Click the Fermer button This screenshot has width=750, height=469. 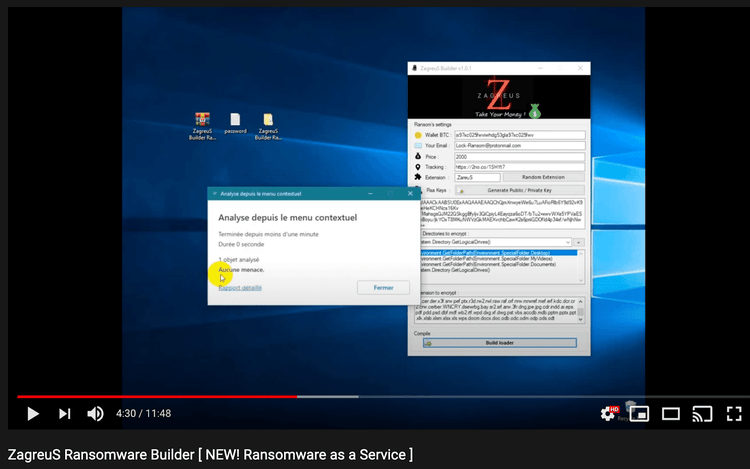coord(383,287)
